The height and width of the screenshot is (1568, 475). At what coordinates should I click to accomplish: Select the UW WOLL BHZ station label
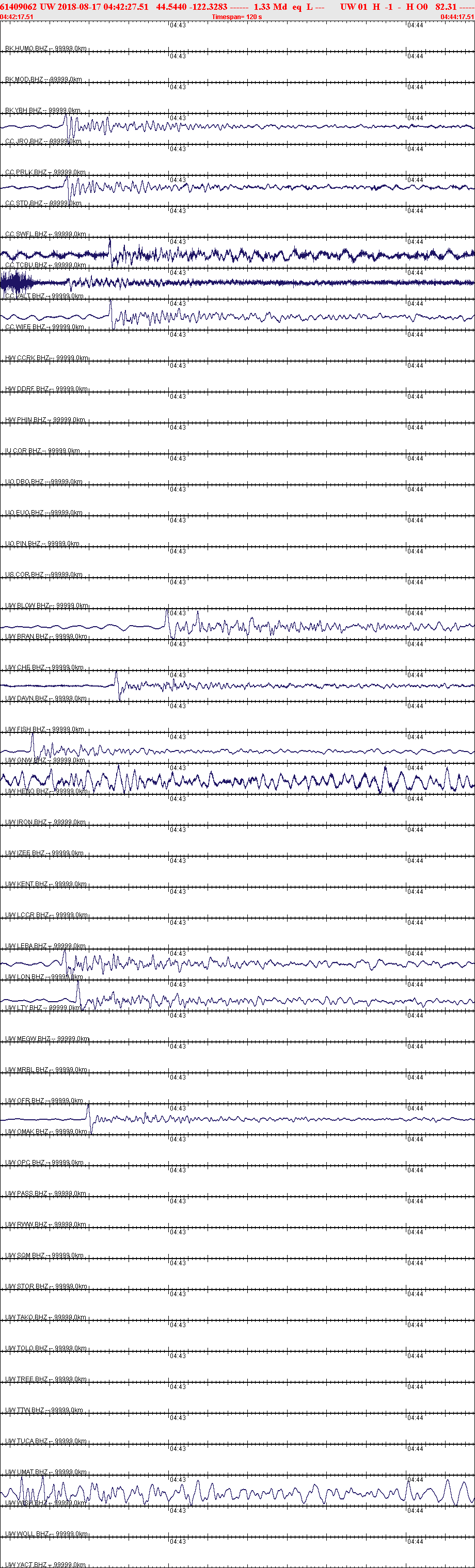tap(46, 1534)
